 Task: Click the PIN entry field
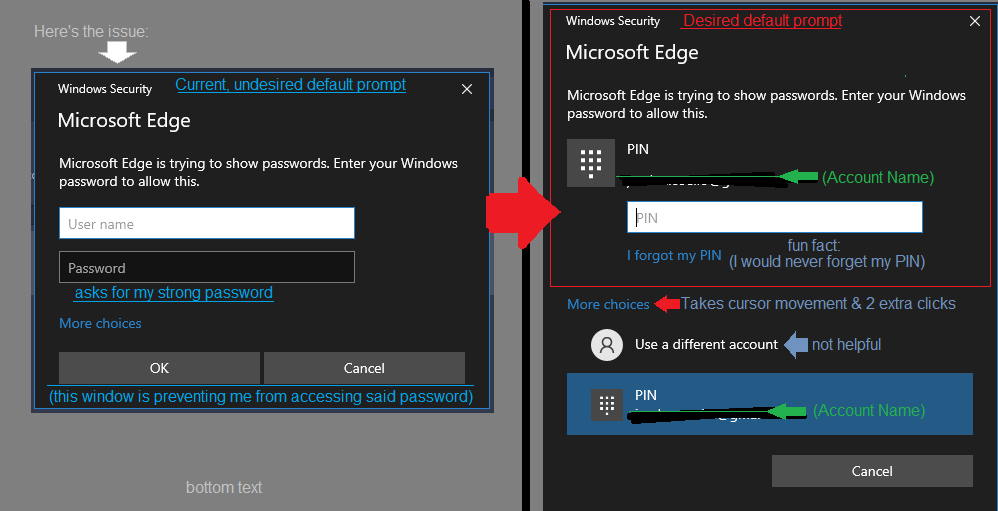tap(775, 218)
